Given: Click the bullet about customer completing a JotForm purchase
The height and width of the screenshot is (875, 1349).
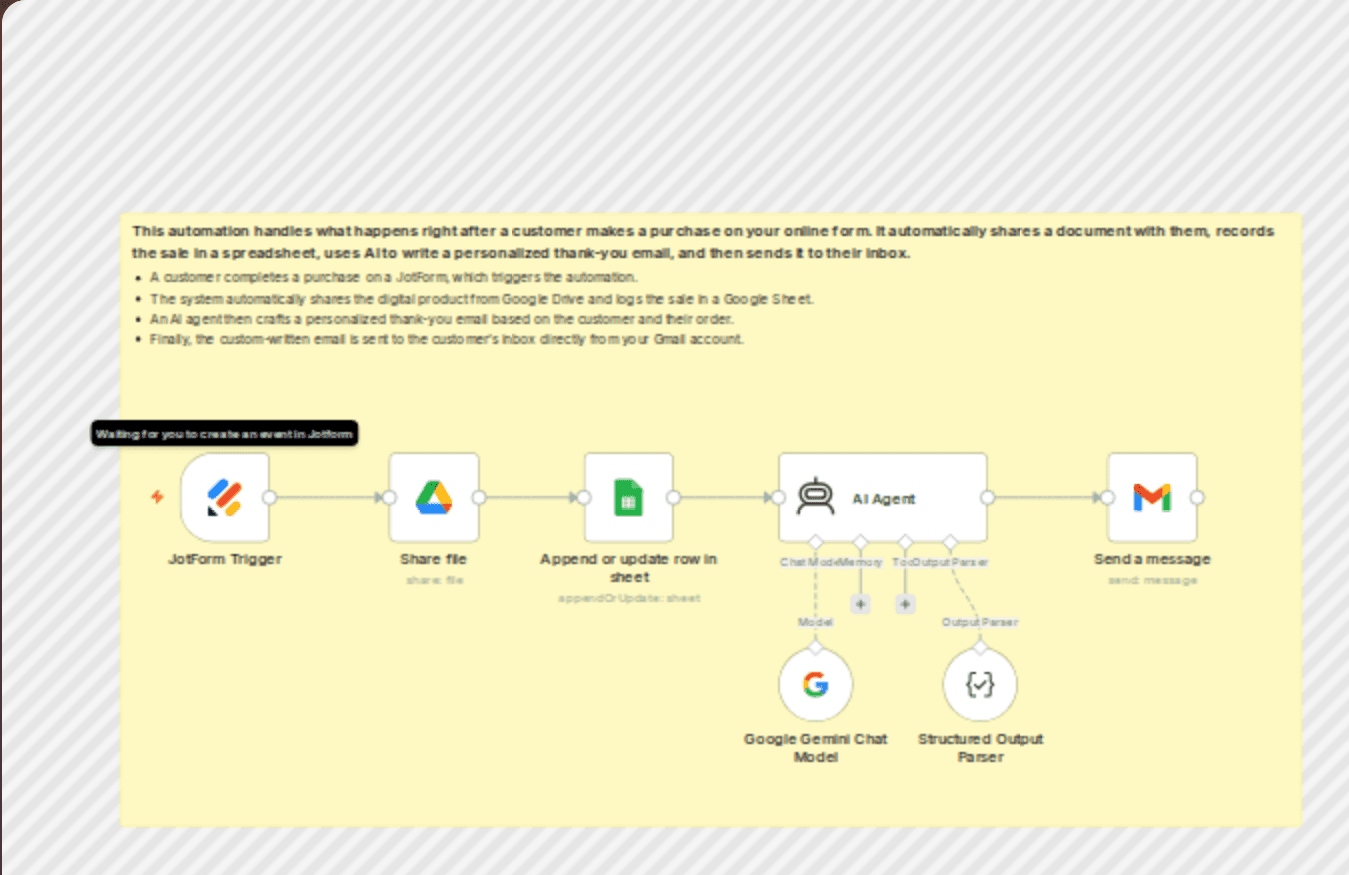Looking at the screenshot, I should click(x=394, y=277).
